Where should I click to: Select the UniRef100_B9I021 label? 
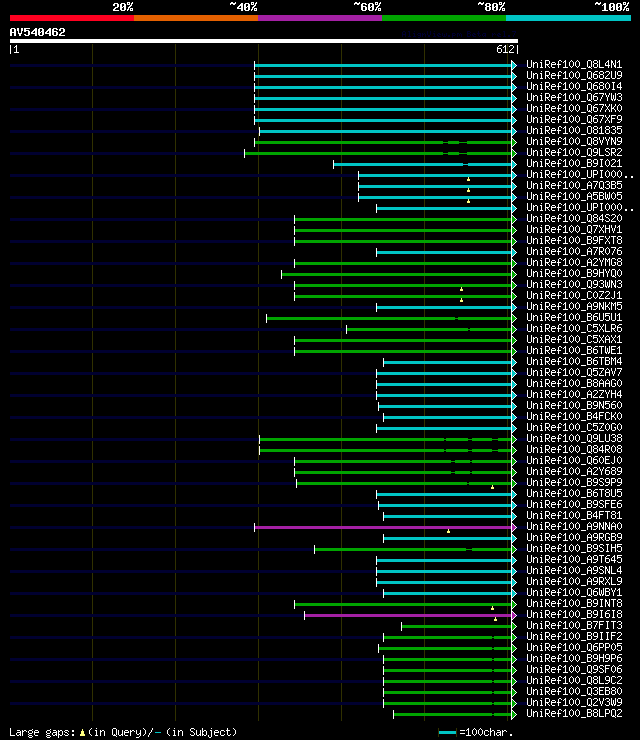[574, 163]
